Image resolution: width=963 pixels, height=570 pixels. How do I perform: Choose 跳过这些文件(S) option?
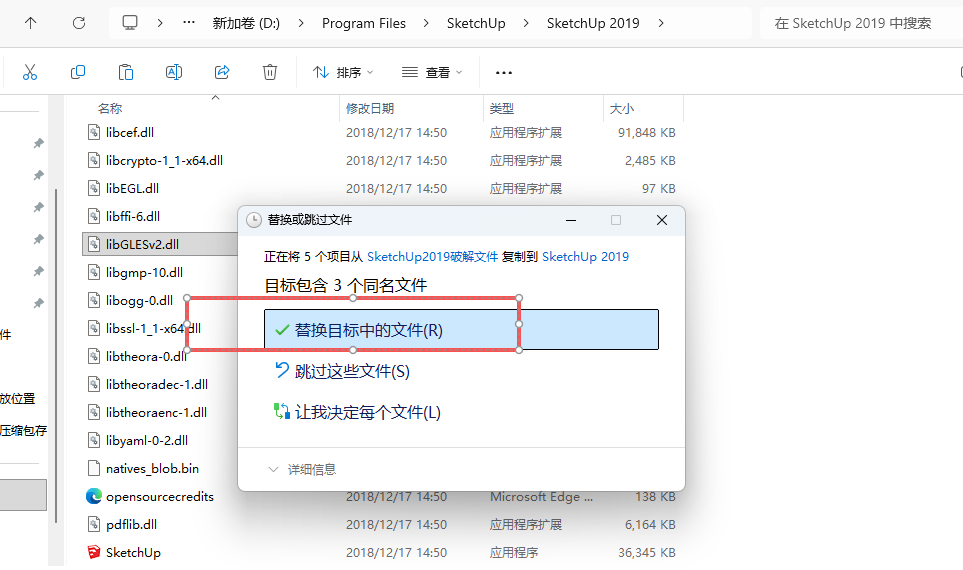tap(342, 371)
